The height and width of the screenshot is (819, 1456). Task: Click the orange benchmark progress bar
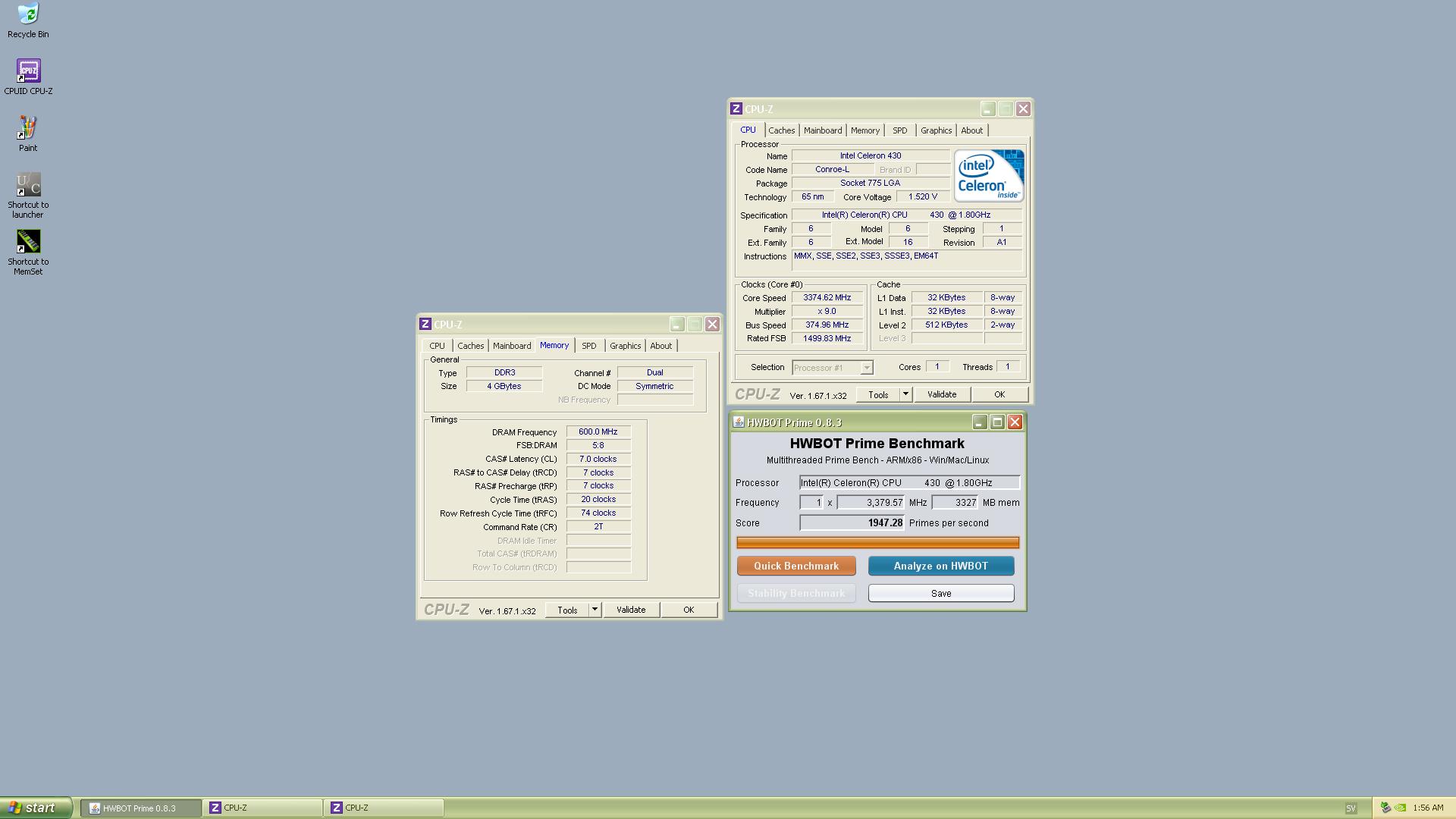[877, 542]
